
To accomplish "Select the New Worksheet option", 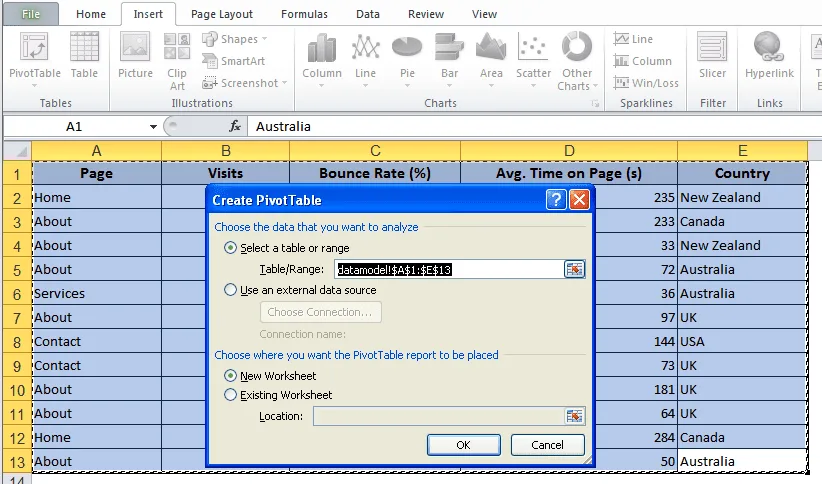I will click(x=230, y=376).
